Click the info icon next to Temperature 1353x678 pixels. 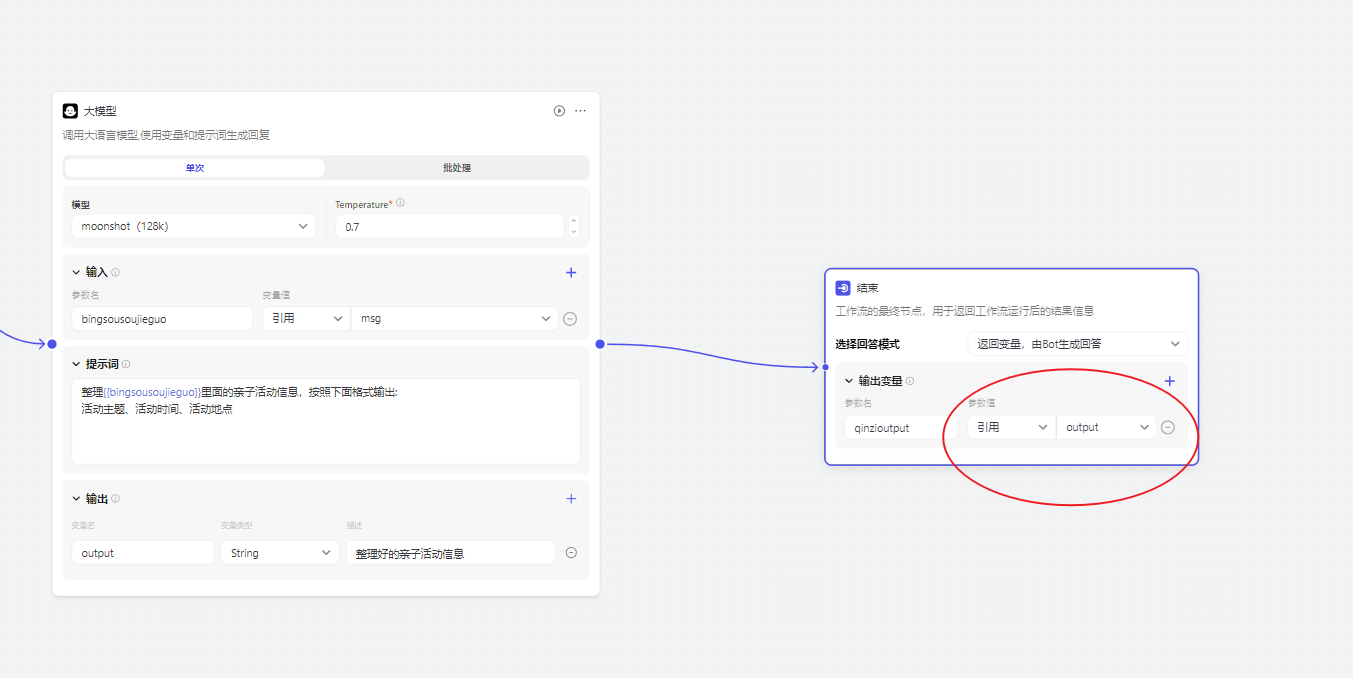tap(400, 203)
